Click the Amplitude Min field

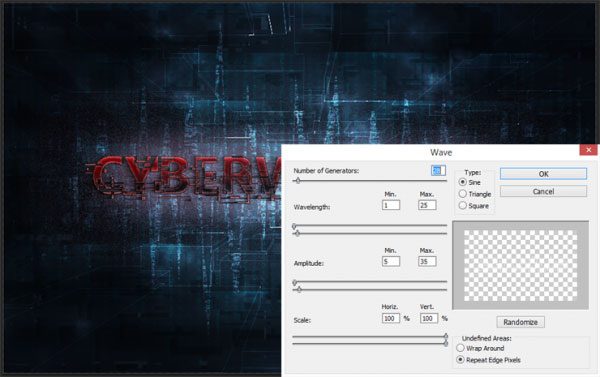tap(391, 261)
